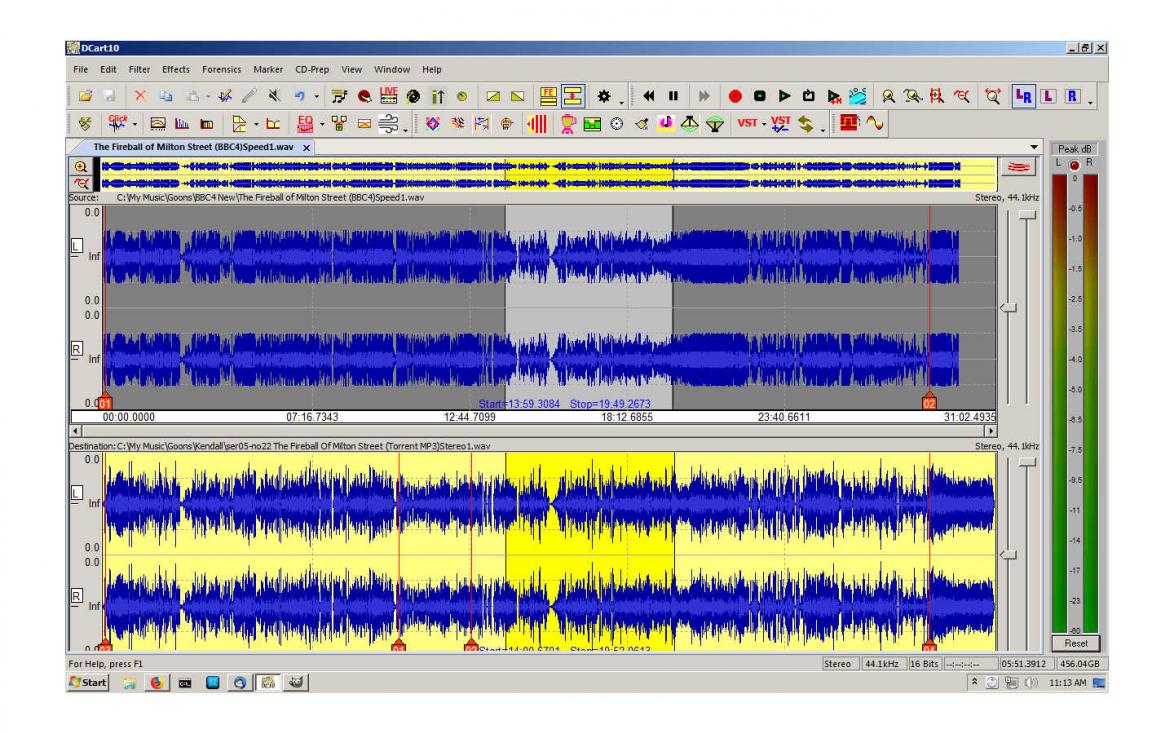The width and height of the screenshot is (1174, 734).
Task: Toggle the left-channel-only L button
Action: [x=1048, y=96]
